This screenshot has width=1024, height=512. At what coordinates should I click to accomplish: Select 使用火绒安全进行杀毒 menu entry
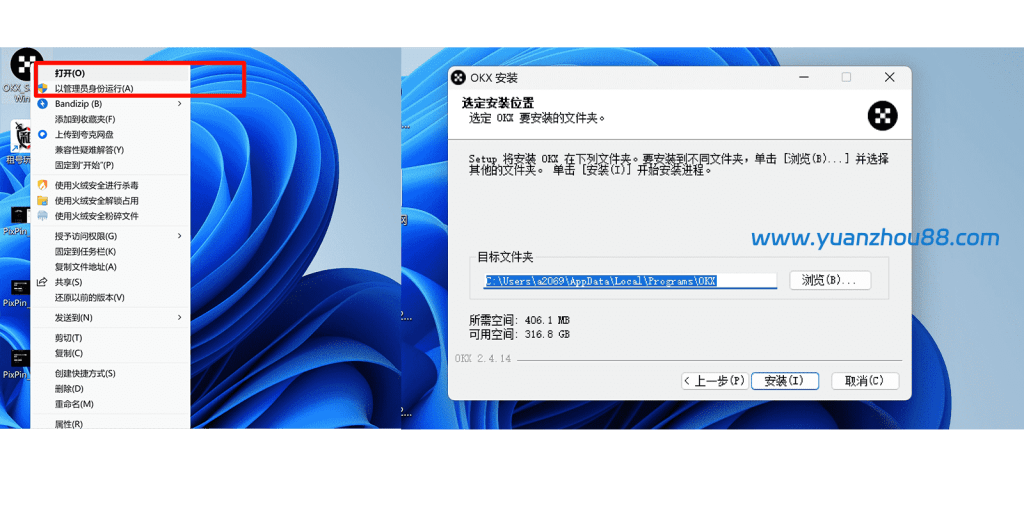point(96,185)
